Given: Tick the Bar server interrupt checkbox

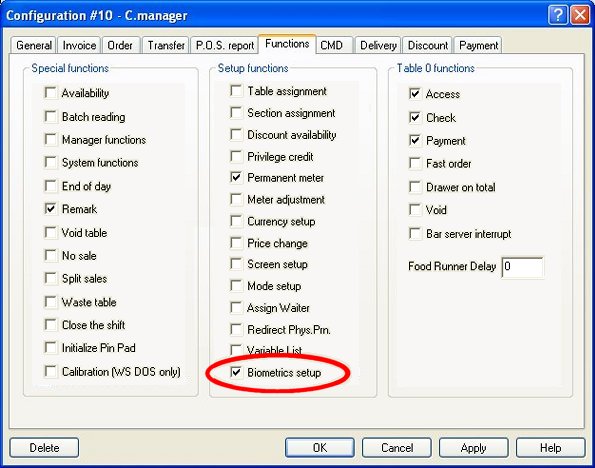Looking at the screenshot, I should click(x=415, y=233).
